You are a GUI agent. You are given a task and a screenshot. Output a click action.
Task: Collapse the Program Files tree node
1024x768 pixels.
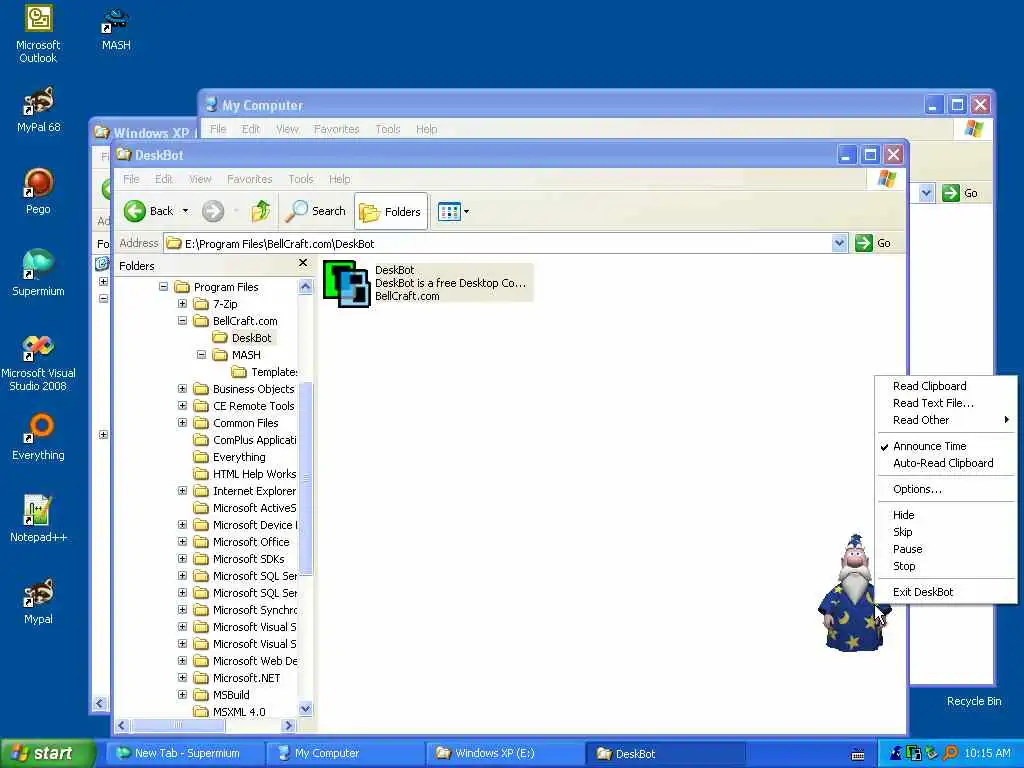(x=163, y=287)
